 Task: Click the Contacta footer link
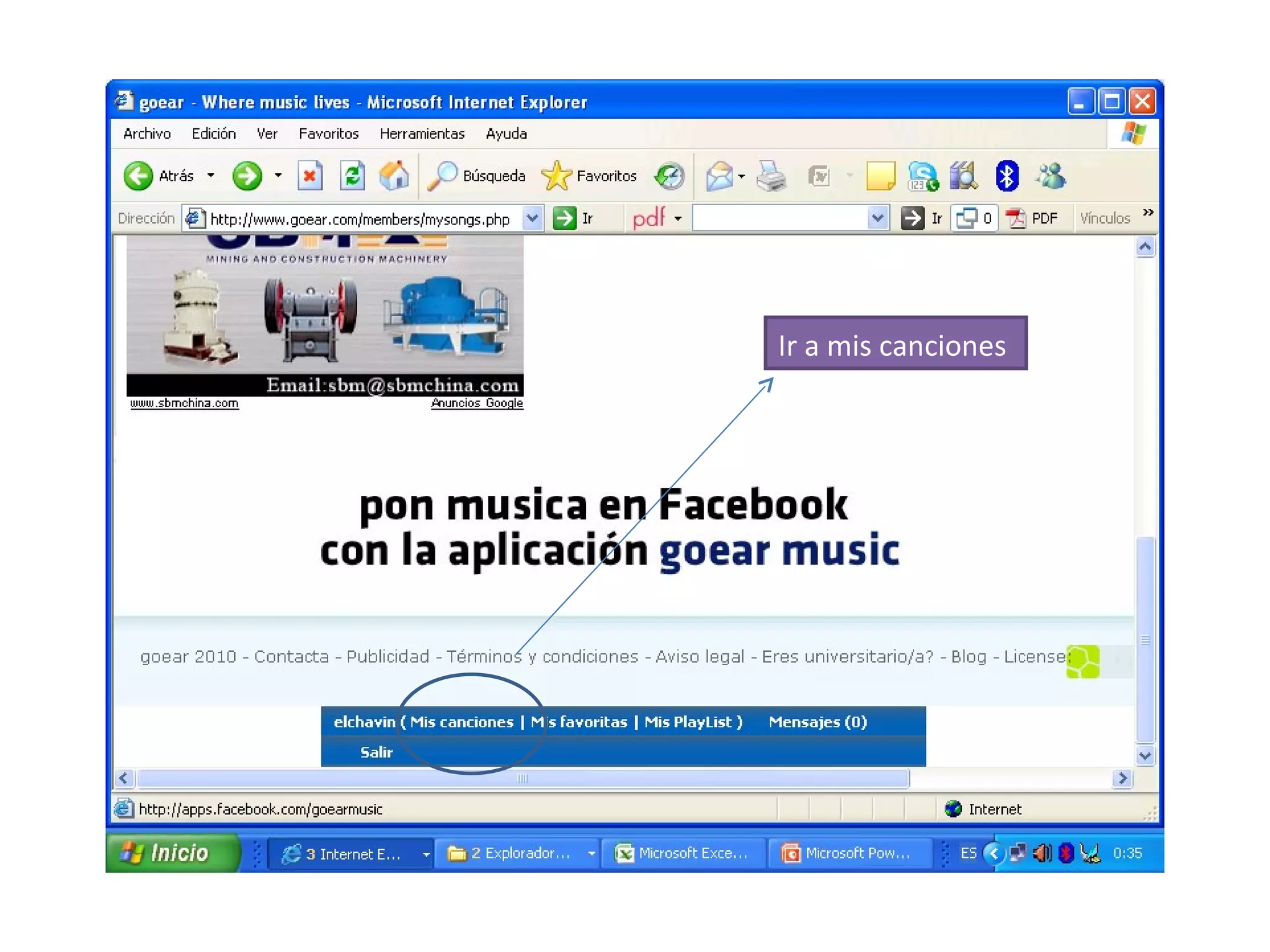point(291,657)
